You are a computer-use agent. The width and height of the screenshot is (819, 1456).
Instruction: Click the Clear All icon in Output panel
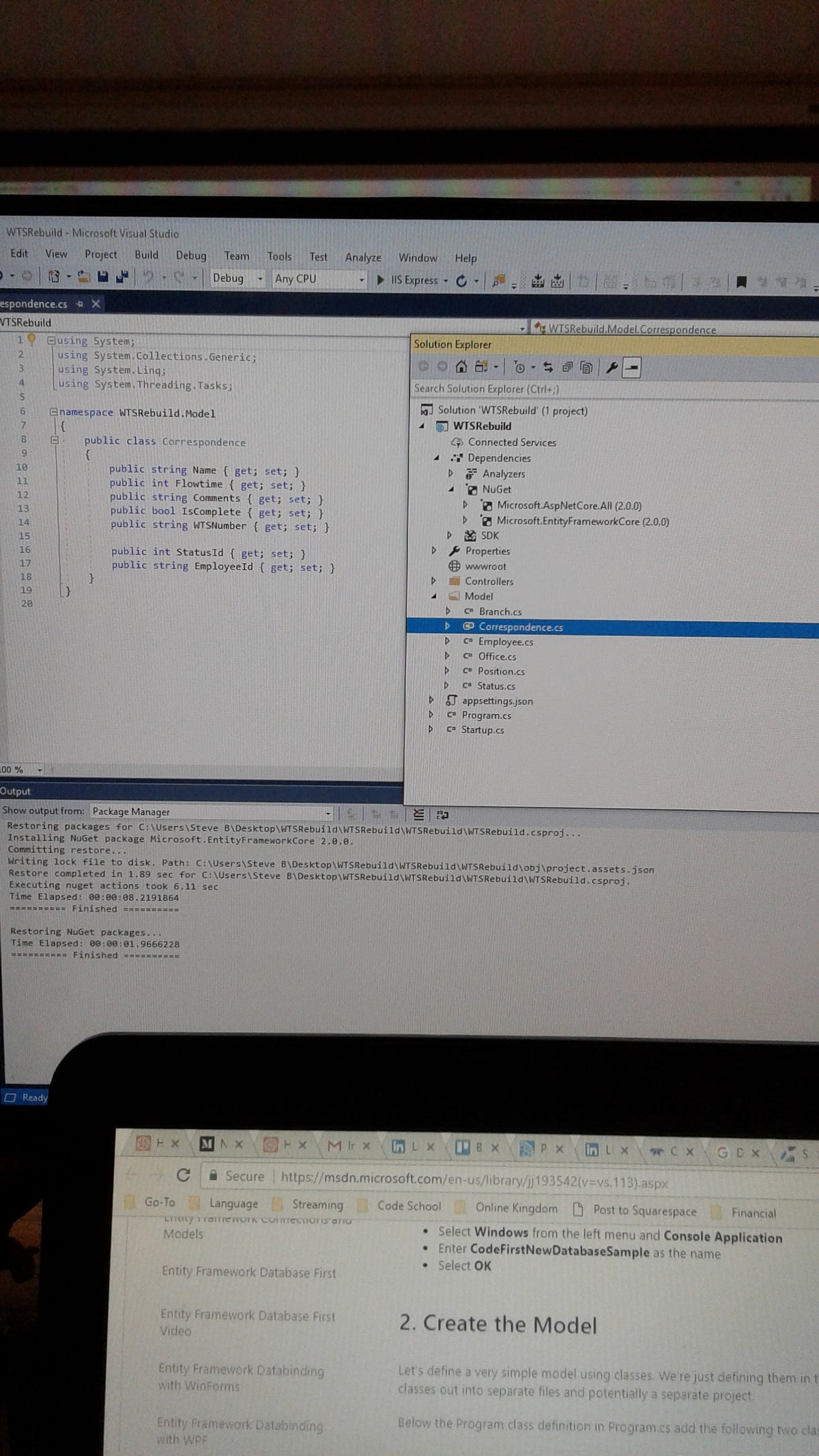click(x=419, y=814)
